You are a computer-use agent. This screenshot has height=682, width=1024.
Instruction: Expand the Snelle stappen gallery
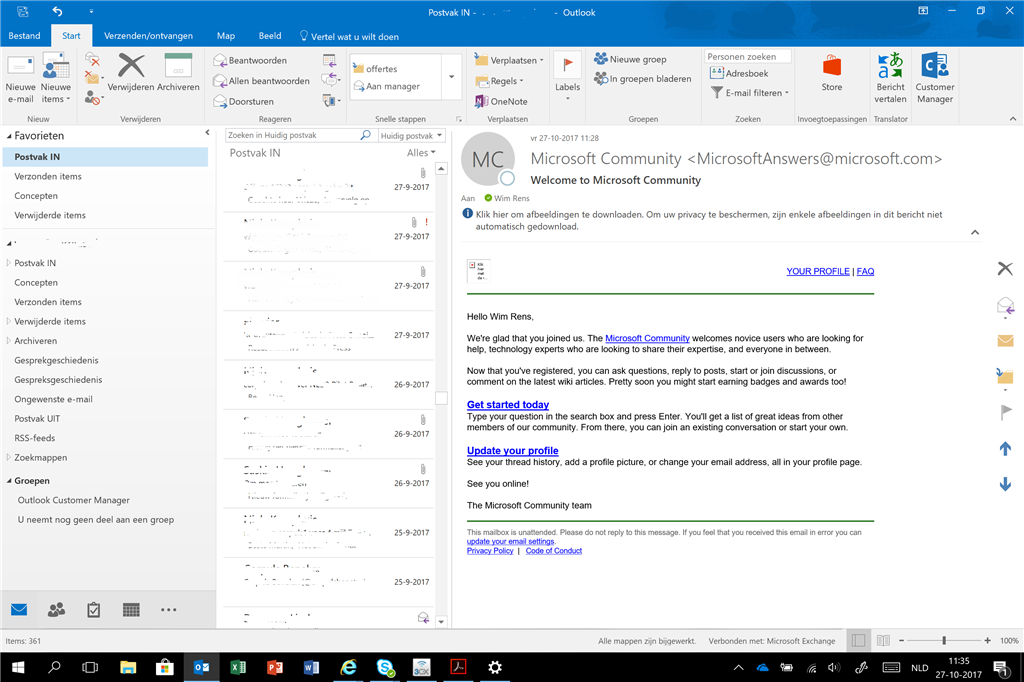coord(452,77)
